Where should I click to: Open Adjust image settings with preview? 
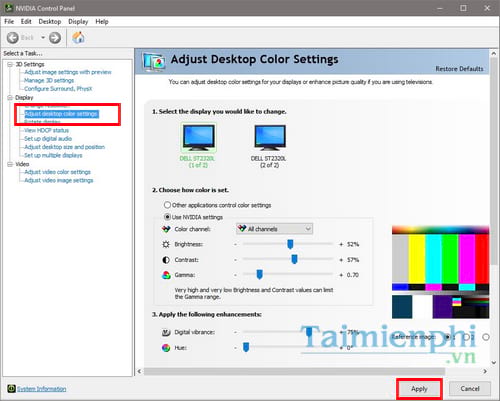pos(68,72)
